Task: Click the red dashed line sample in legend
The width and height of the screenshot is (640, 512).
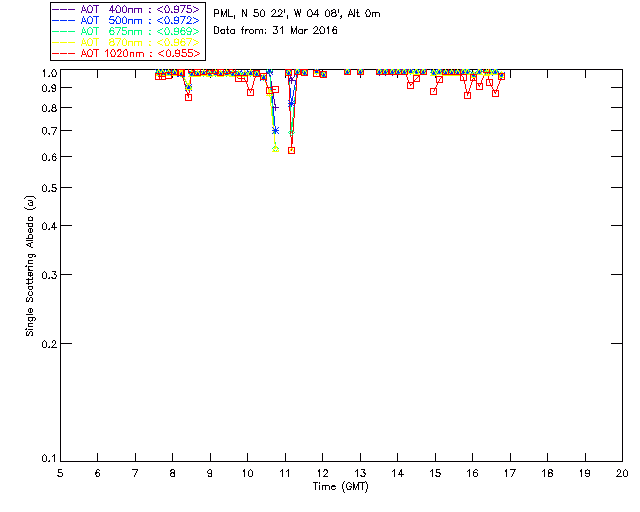Action: pos(64,53)
